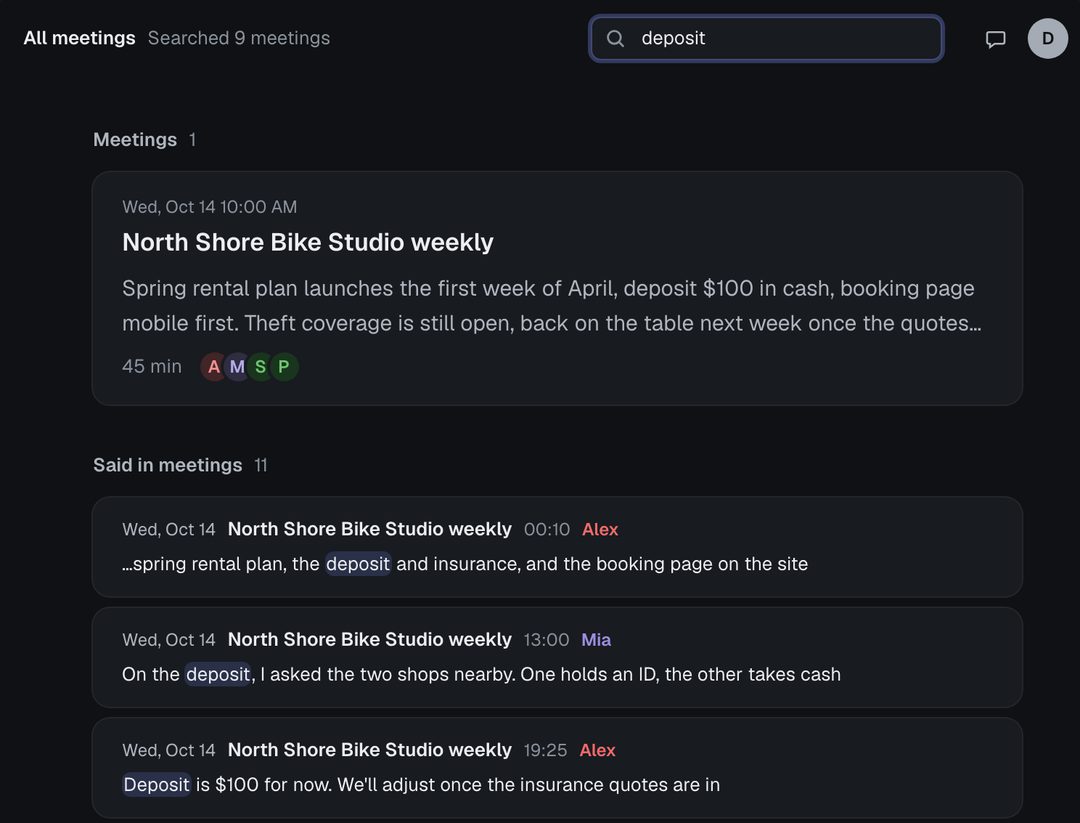This screenshot has height=823, width=1080.
Task: Click the Said in meetings heading
Action: [167, 465]
